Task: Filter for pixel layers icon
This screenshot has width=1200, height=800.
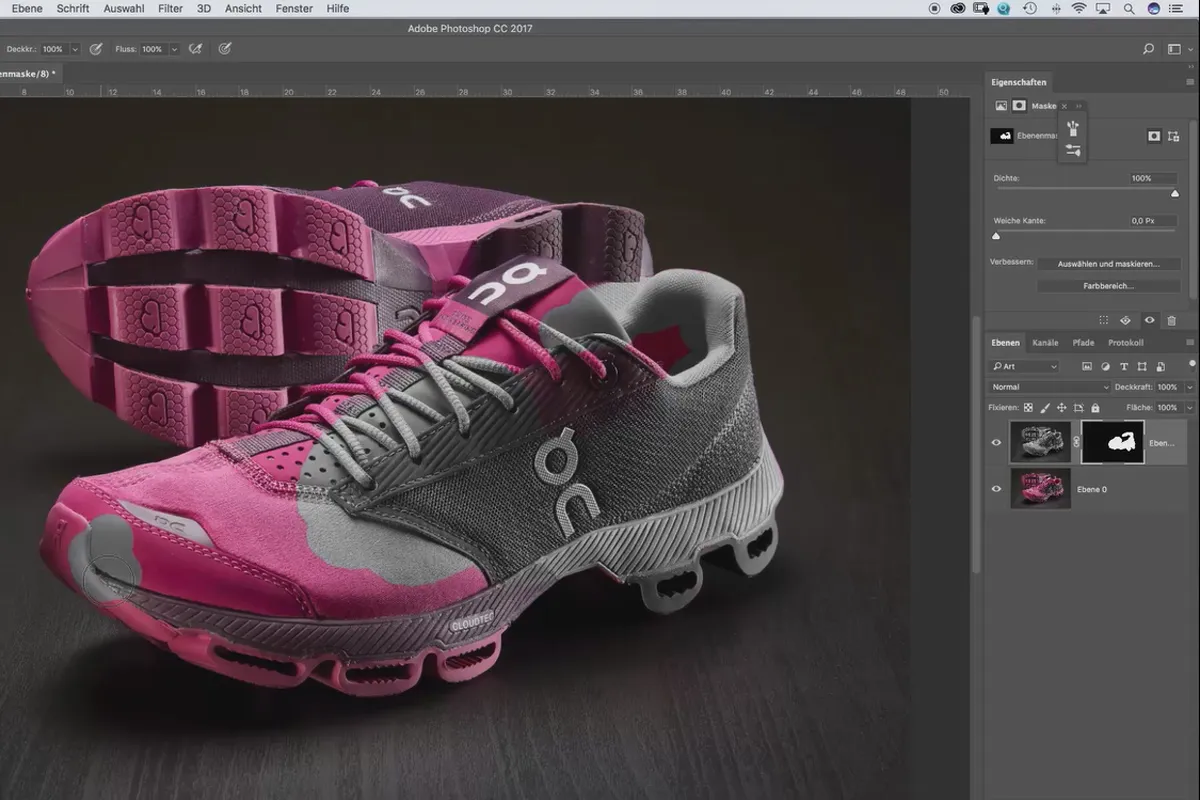Action: (x=1086, y=367)
